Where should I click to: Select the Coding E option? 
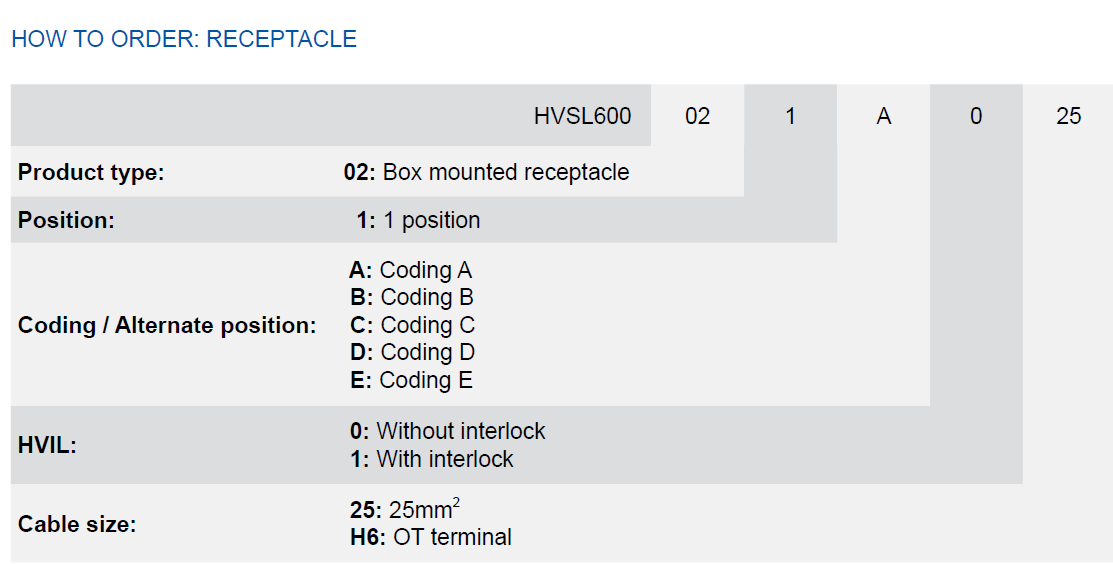pos(411,380)
